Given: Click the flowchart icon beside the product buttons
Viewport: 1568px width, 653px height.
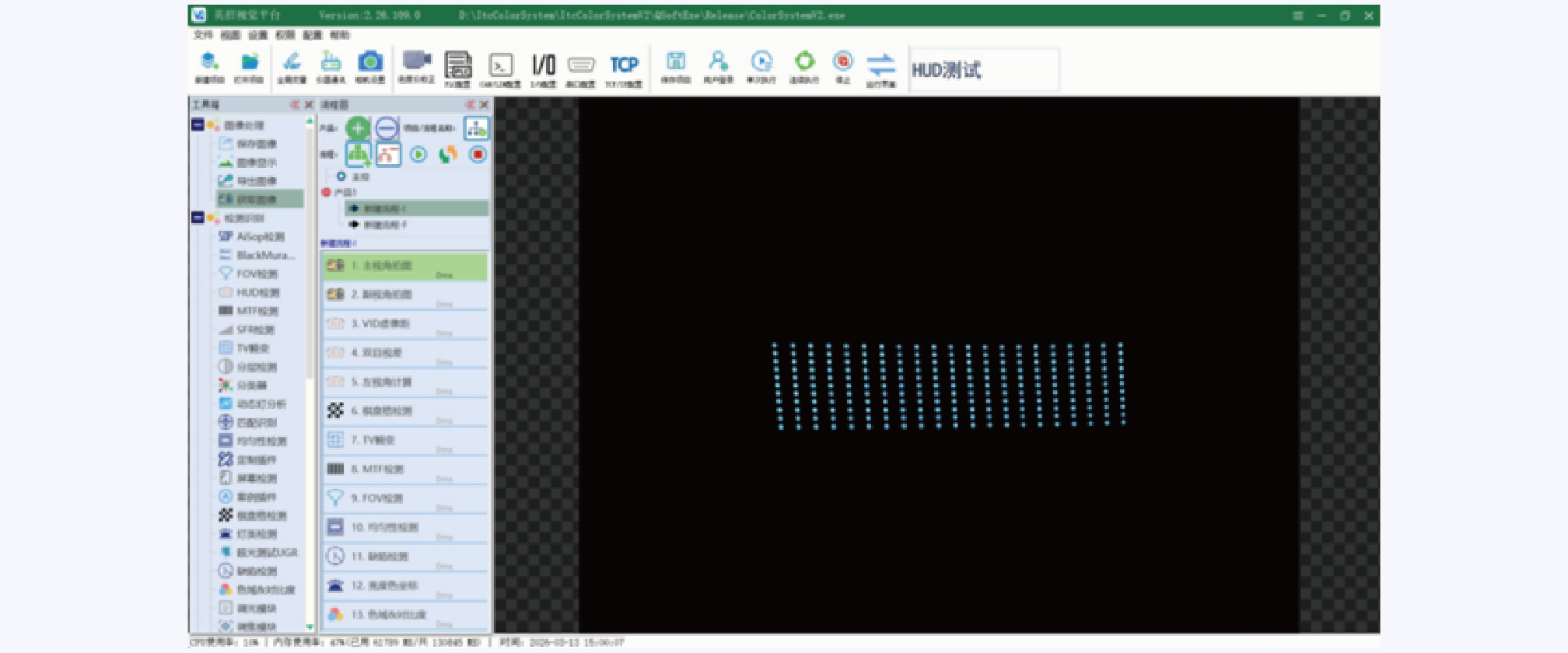Looking at the screenshot, I should [x=476, y=128].
